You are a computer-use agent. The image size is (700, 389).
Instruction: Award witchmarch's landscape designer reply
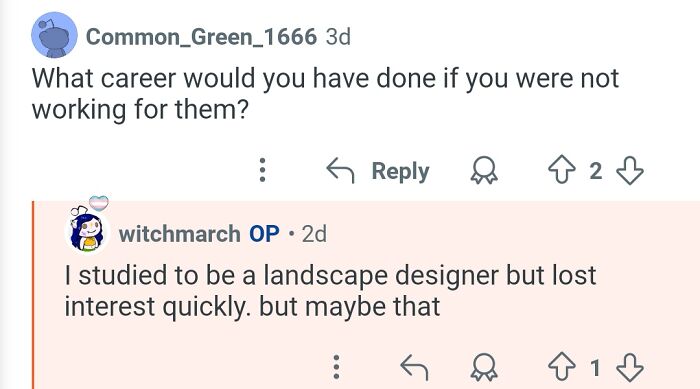coord(484,368)
